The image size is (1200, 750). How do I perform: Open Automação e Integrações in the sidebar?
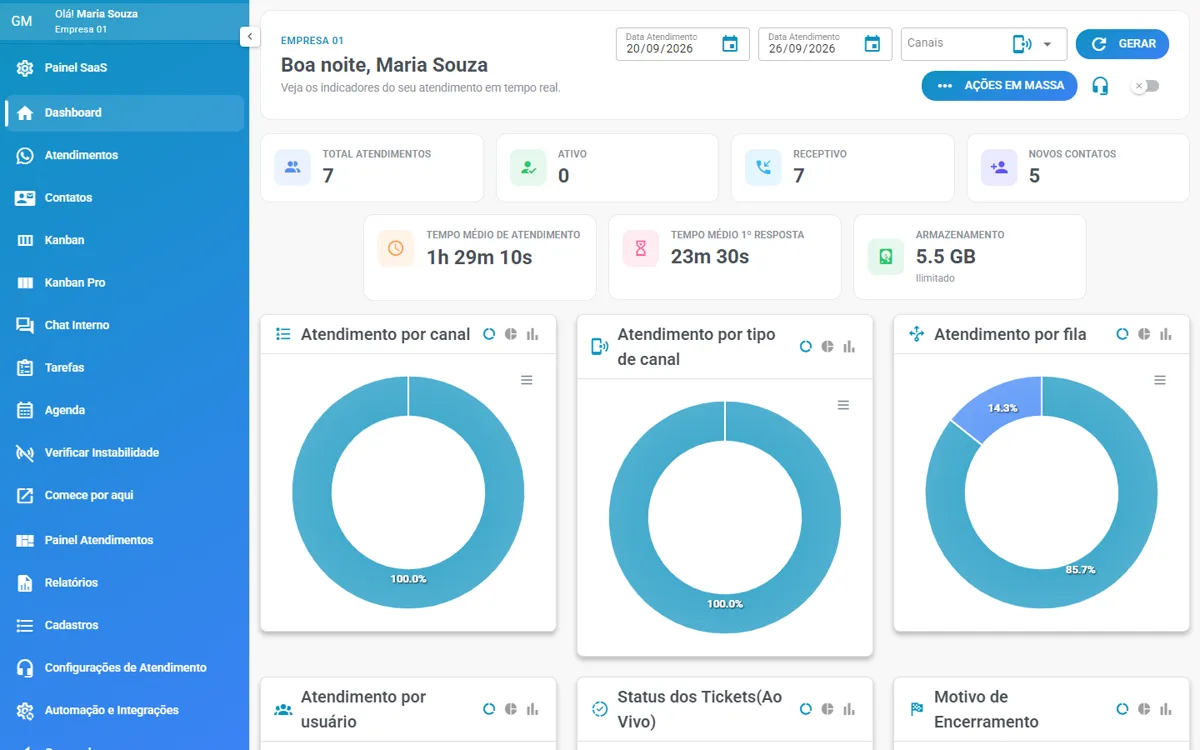124,710
